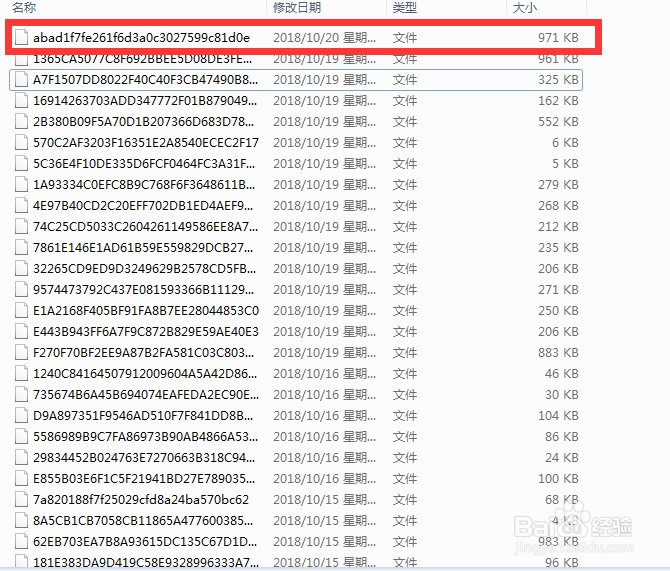The height and width of the screenshot is (571, 670).
Task: Select the file 7a820188f7f25029cfd8a24ba570bc62
Action: [x=141, y=500]
